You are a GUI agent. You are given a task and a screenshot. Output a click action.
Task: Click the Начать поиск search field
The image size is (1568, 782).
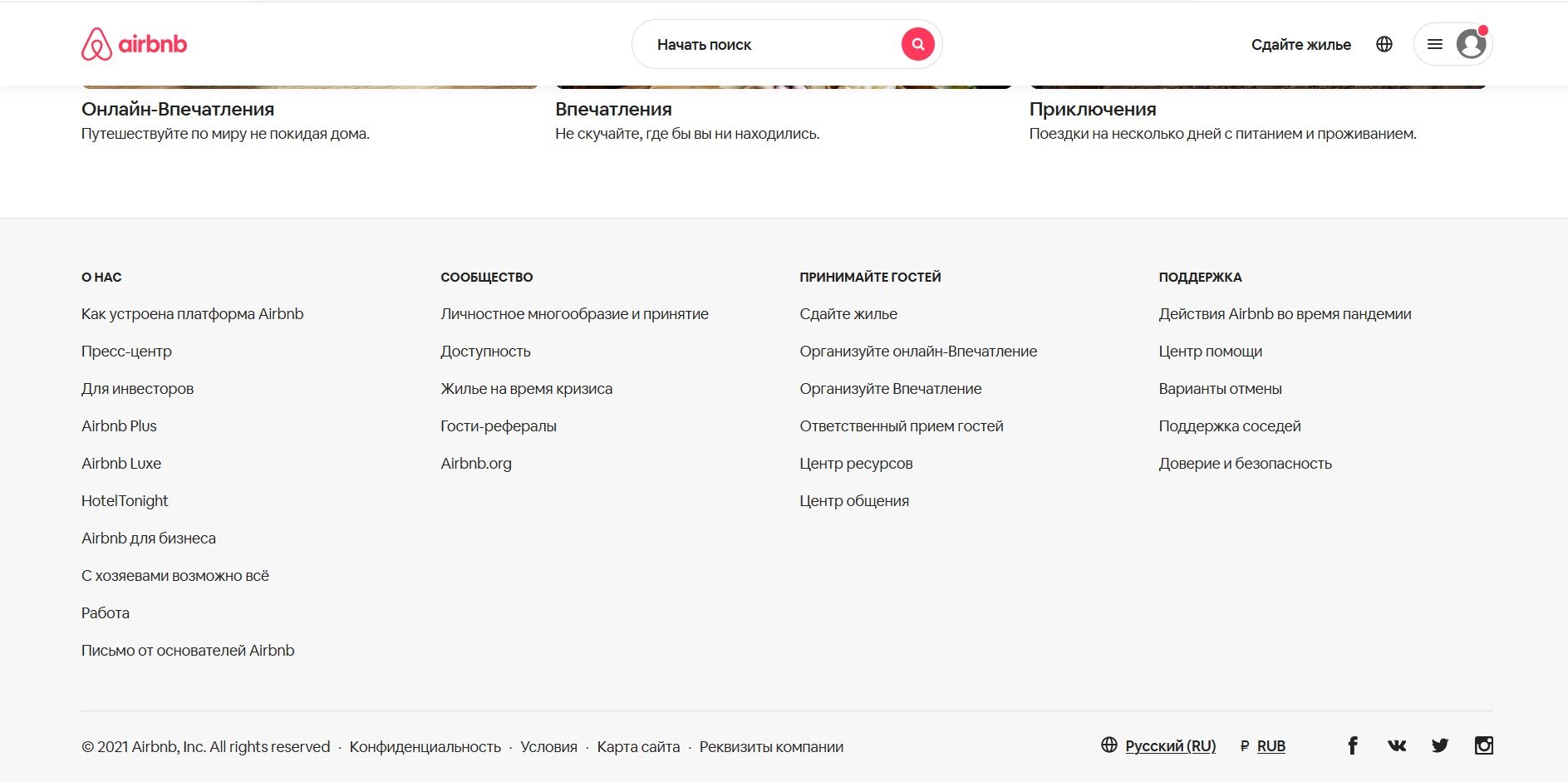point(764,44)
